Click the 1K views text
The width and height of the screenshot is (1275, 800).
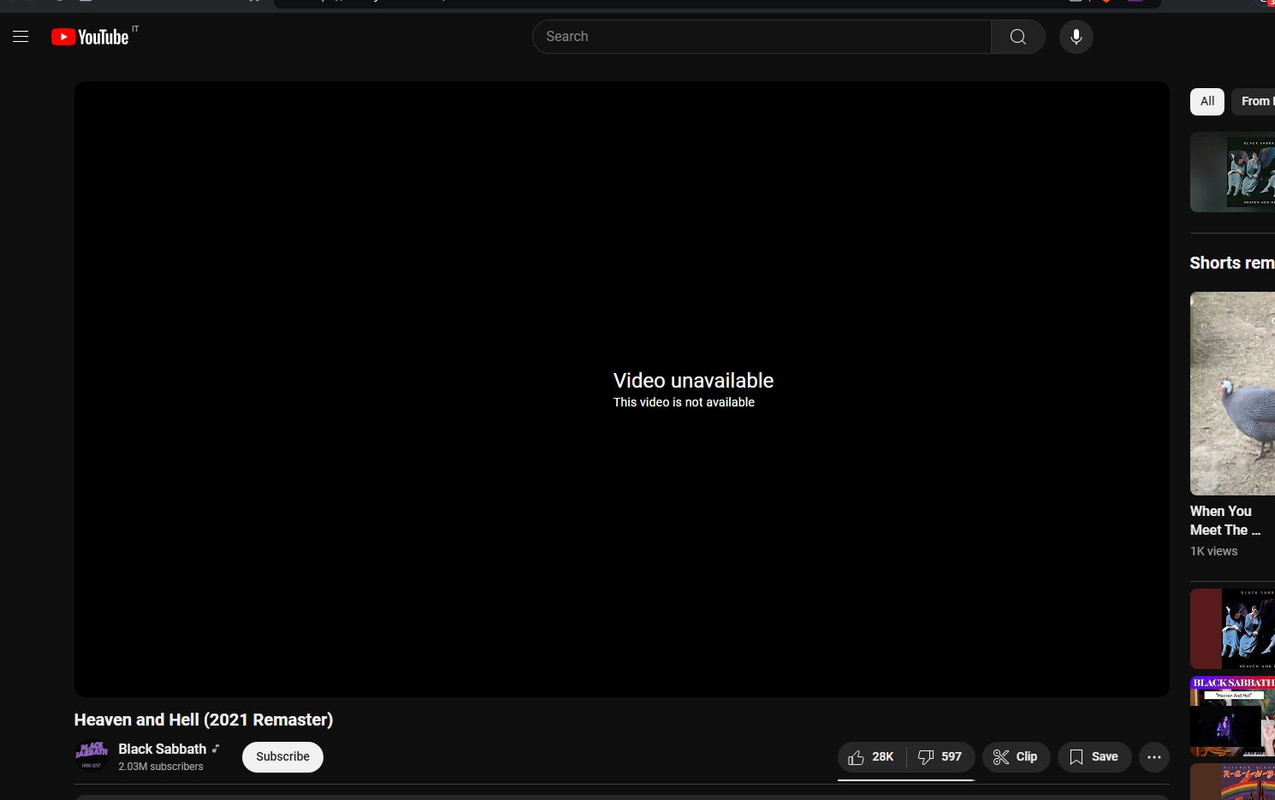[1214, 551]
